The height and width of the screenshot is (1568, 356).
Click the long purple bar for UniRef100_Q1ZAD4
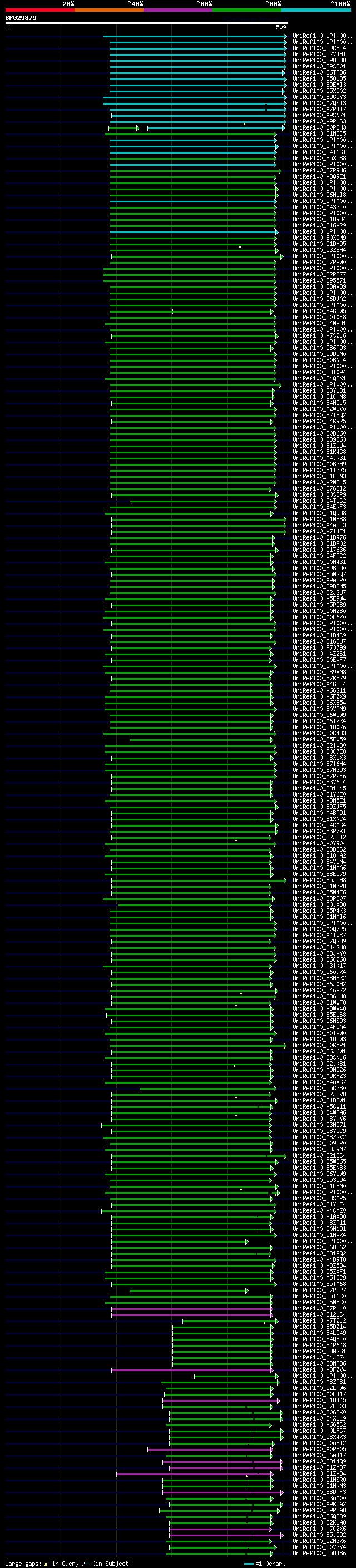tap(195, 1474)
